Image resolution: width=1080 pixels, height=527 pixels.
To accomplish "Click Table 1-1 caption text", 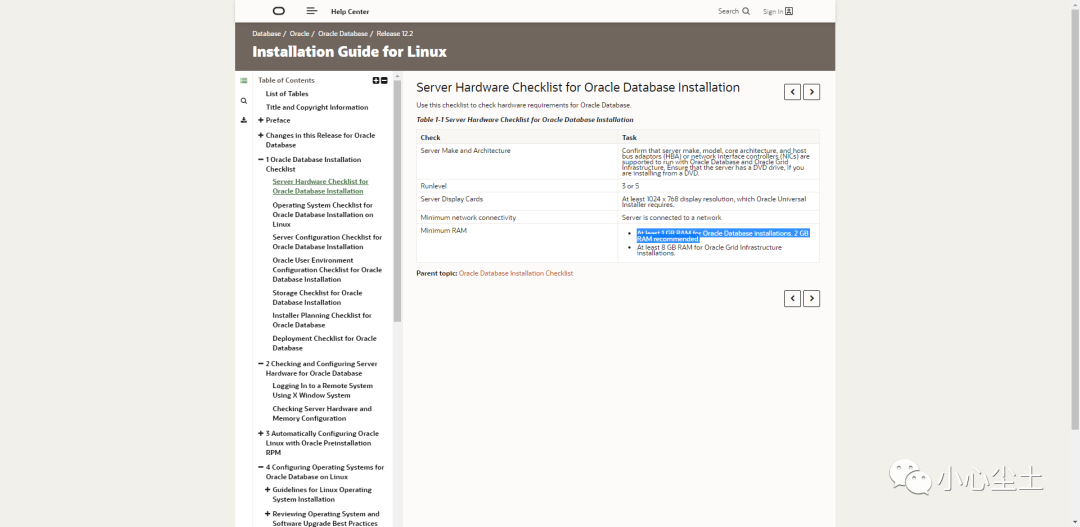I will tap(525, 120).
